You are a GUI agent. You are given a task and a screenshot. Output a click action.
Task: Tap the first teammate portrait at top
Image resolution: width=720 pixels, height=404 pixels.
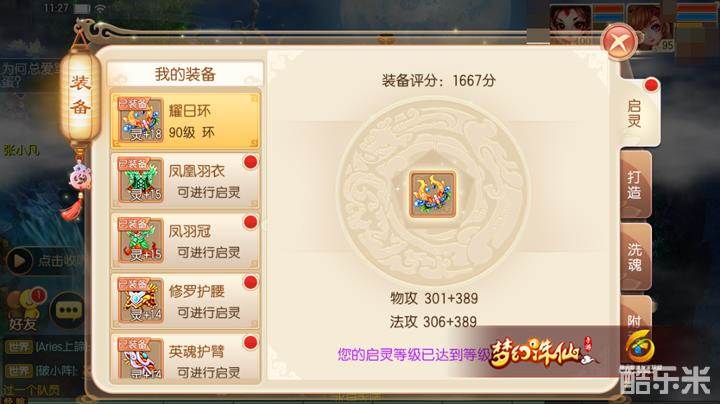[x=571, y=25]
